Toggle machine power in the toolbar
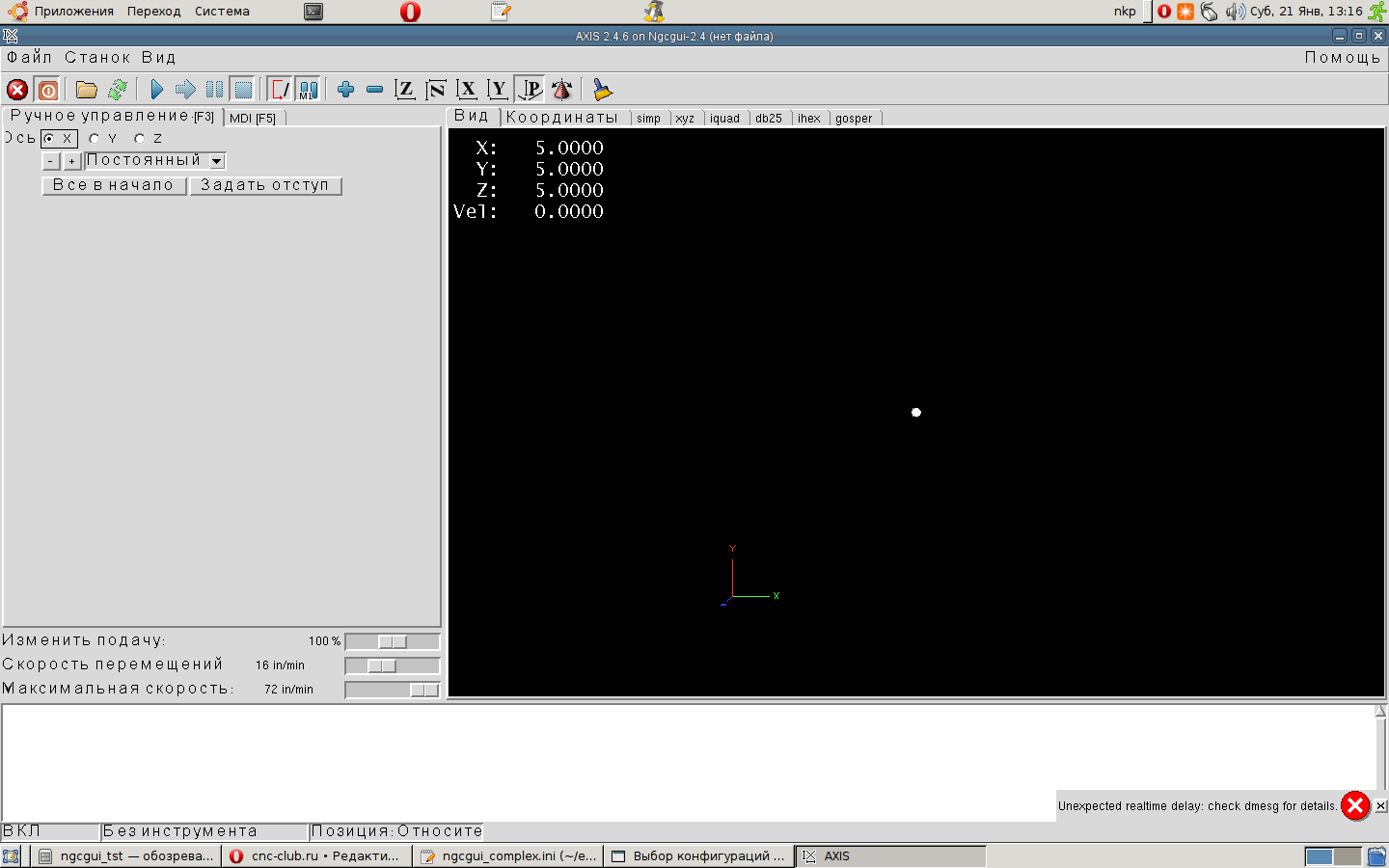Viewport: 1389px width, 868px height. pos(48,90)
